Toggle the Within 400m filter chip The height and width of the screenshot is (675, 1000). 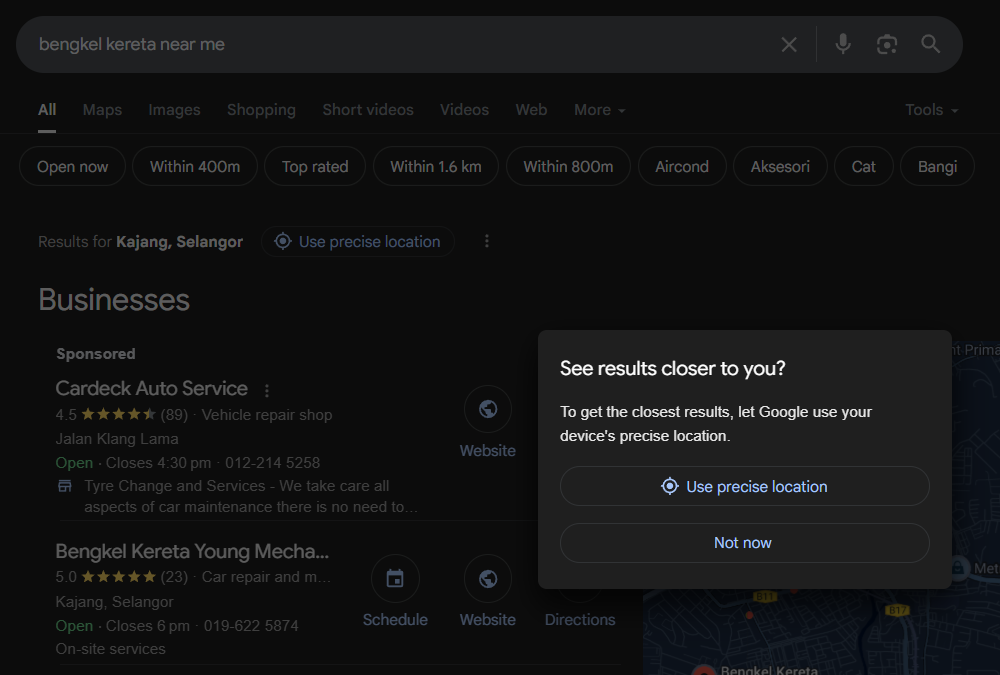(x=195, y=167)
